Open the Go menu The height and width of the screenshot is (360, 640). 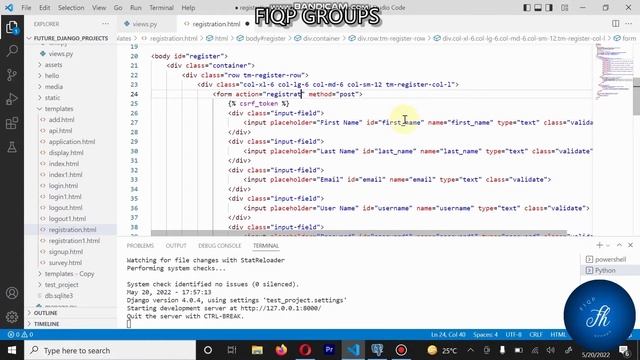pyautogui.click(x=118, y=8)
